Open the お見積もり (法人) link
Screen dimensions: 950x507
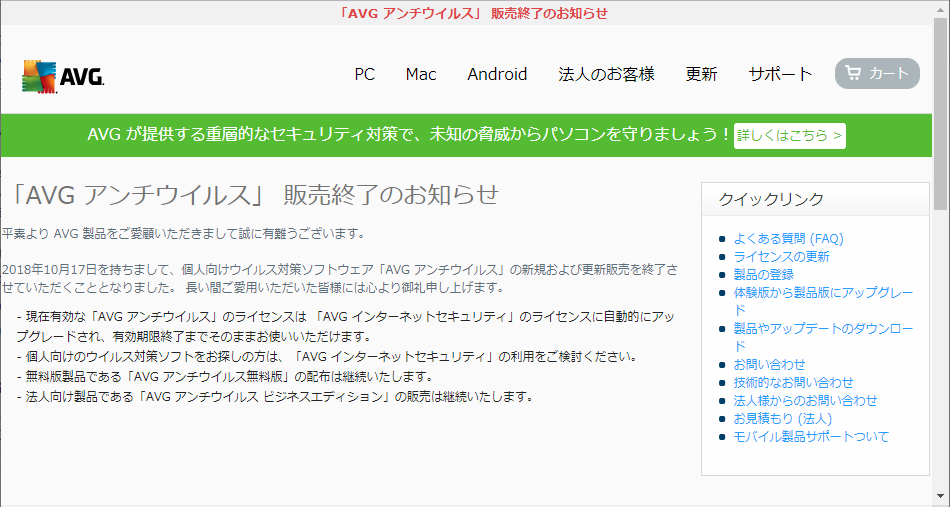(x=783, y=419)
